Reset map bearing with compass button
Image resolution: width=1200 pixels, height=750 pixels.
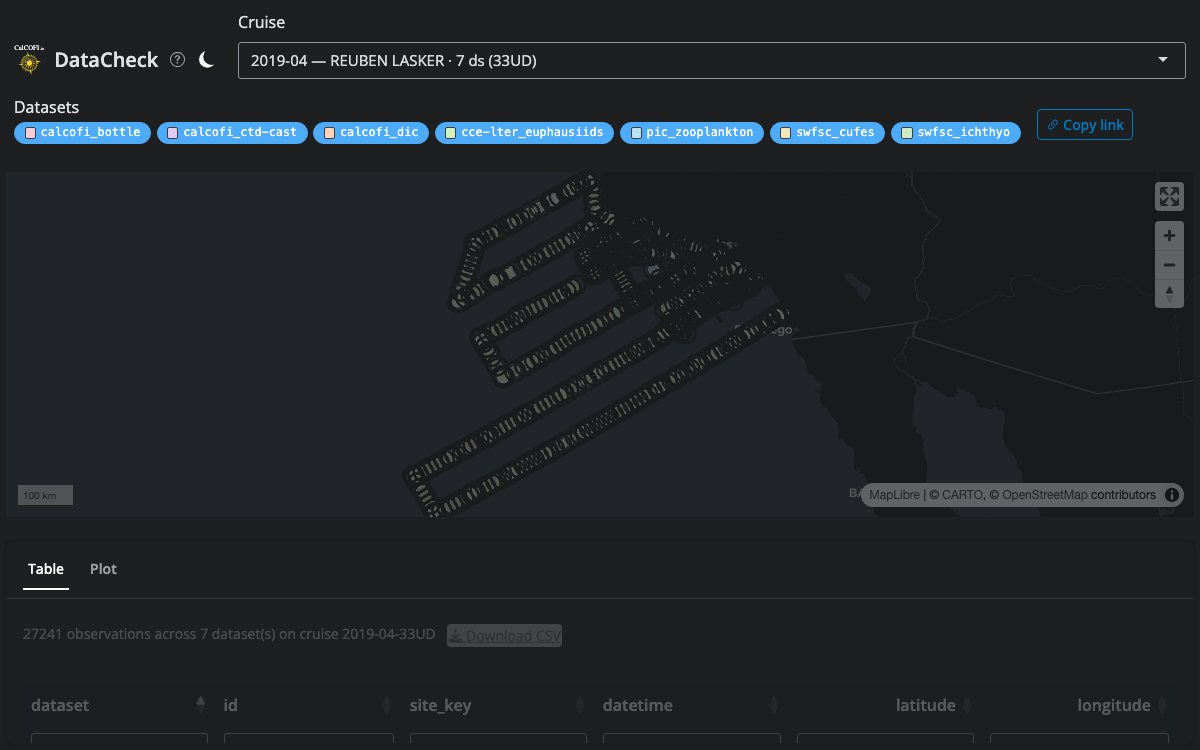point(1169,294)
